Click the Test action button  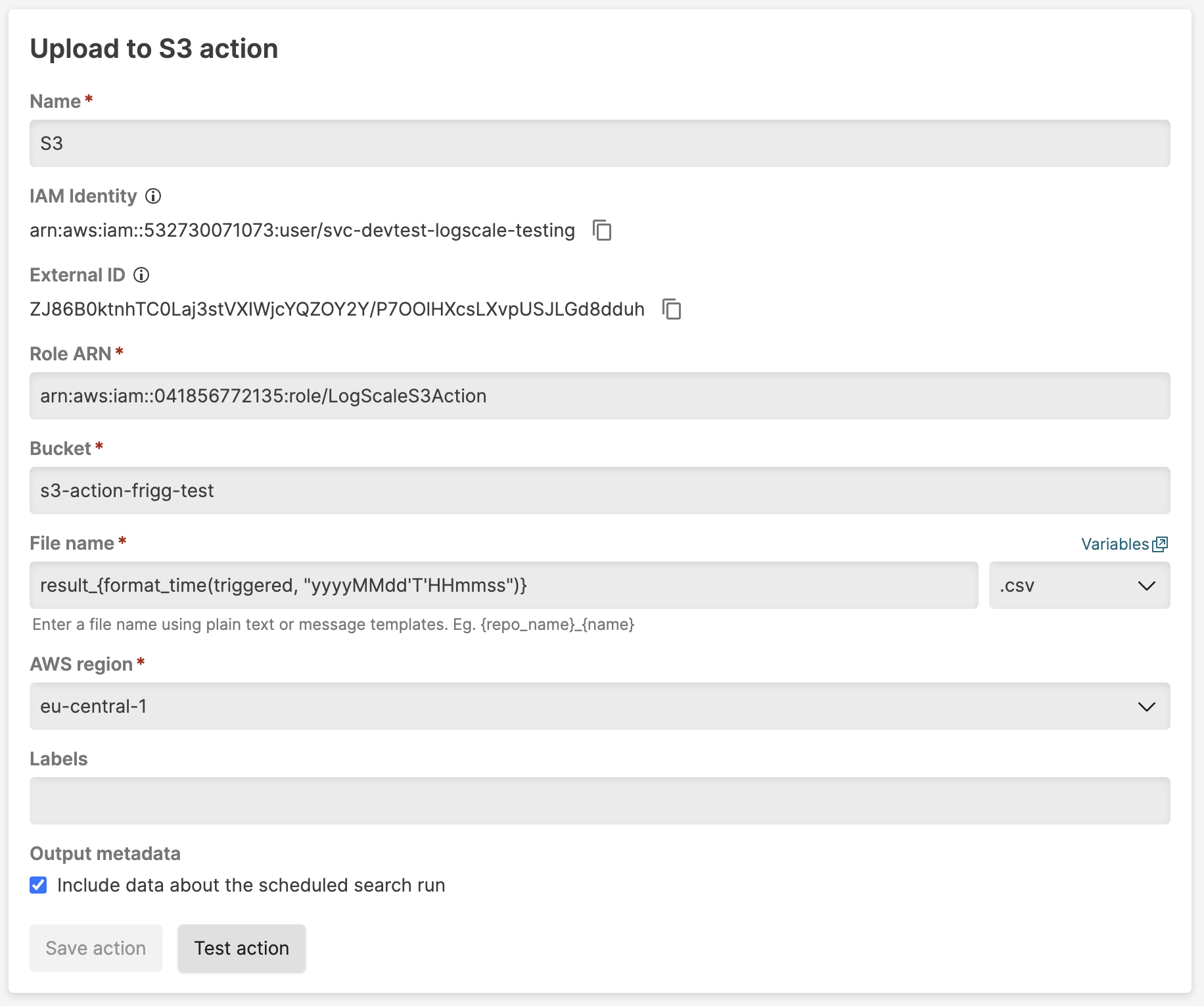241,948
